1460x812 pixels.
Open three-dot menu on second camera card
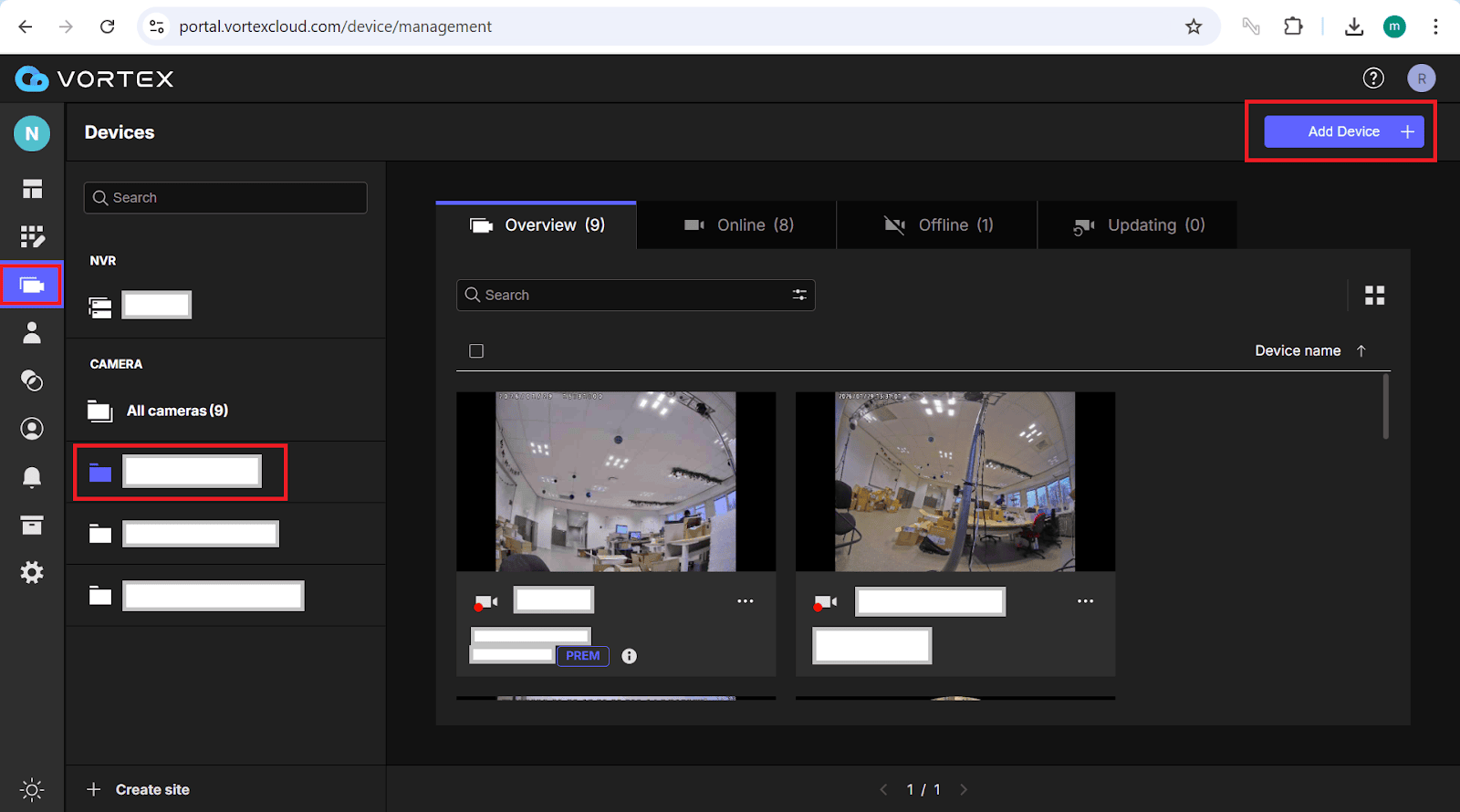(1085, 601)
